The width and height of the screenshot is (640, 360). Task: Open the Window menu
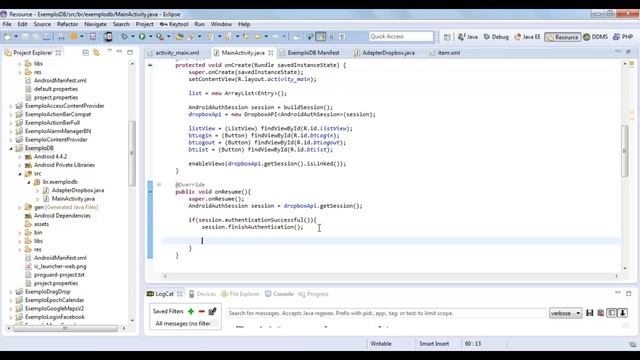(x=221, y=24)
